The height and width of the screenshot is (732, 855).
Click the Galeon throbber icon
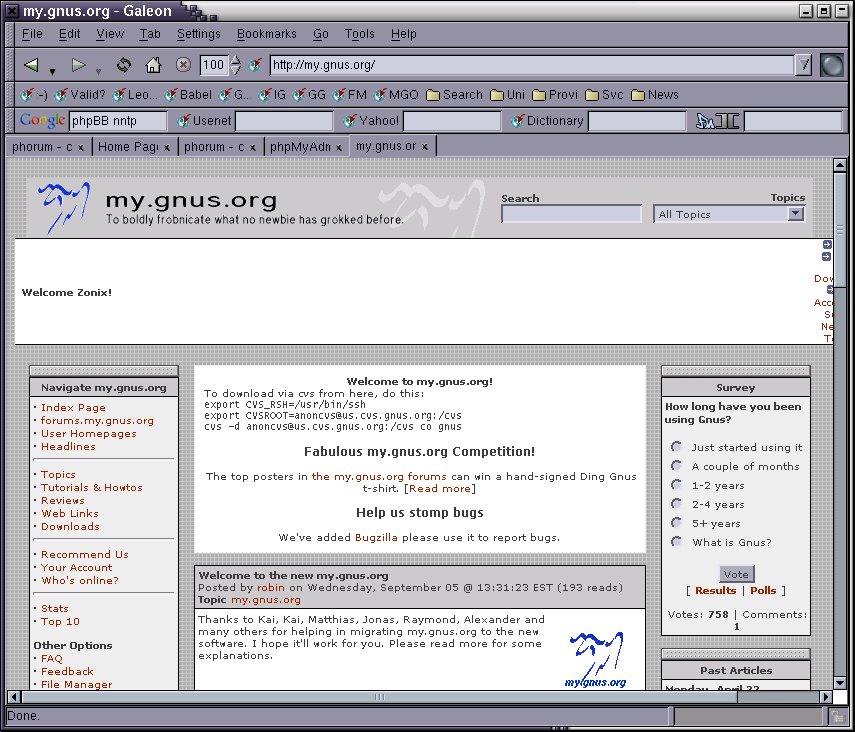[831, 65]
